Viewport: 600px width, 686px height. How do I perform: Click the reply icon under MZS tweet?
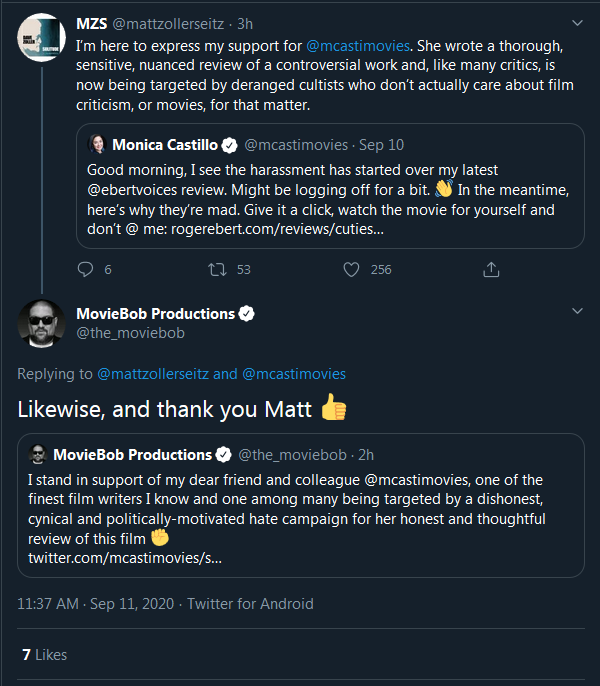point(85,269)
